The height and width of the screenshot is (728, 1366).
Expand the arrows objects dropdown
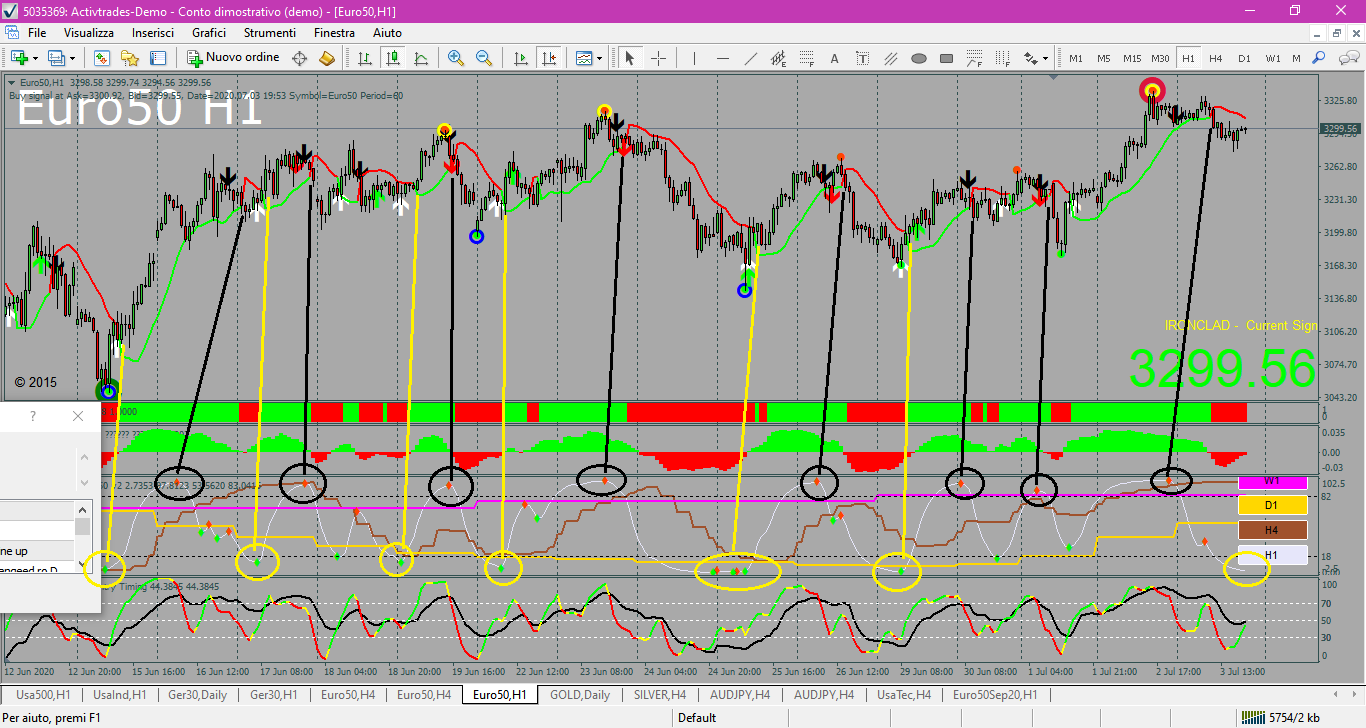point(1046,58)
